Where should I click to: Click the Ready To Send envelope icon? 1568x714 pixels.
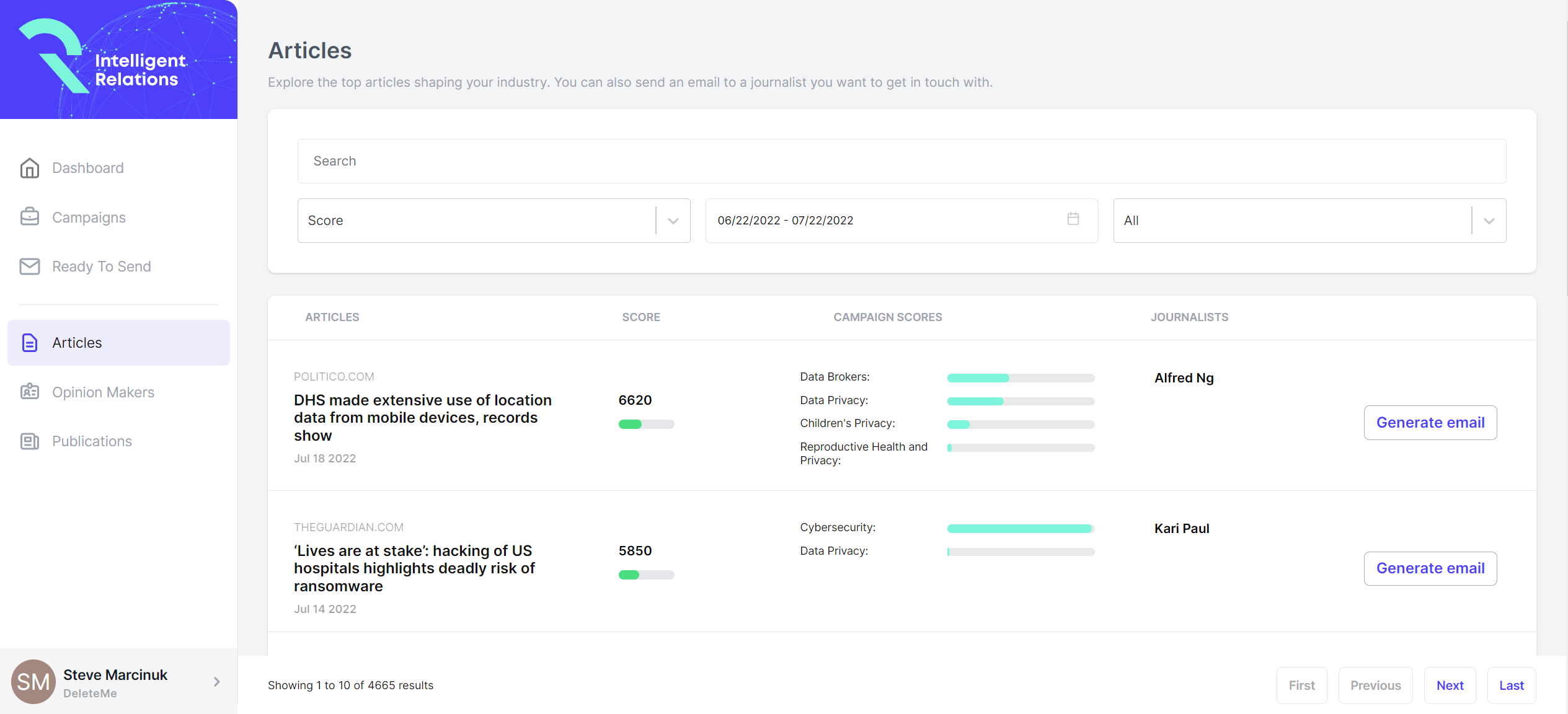click(30, 267)
